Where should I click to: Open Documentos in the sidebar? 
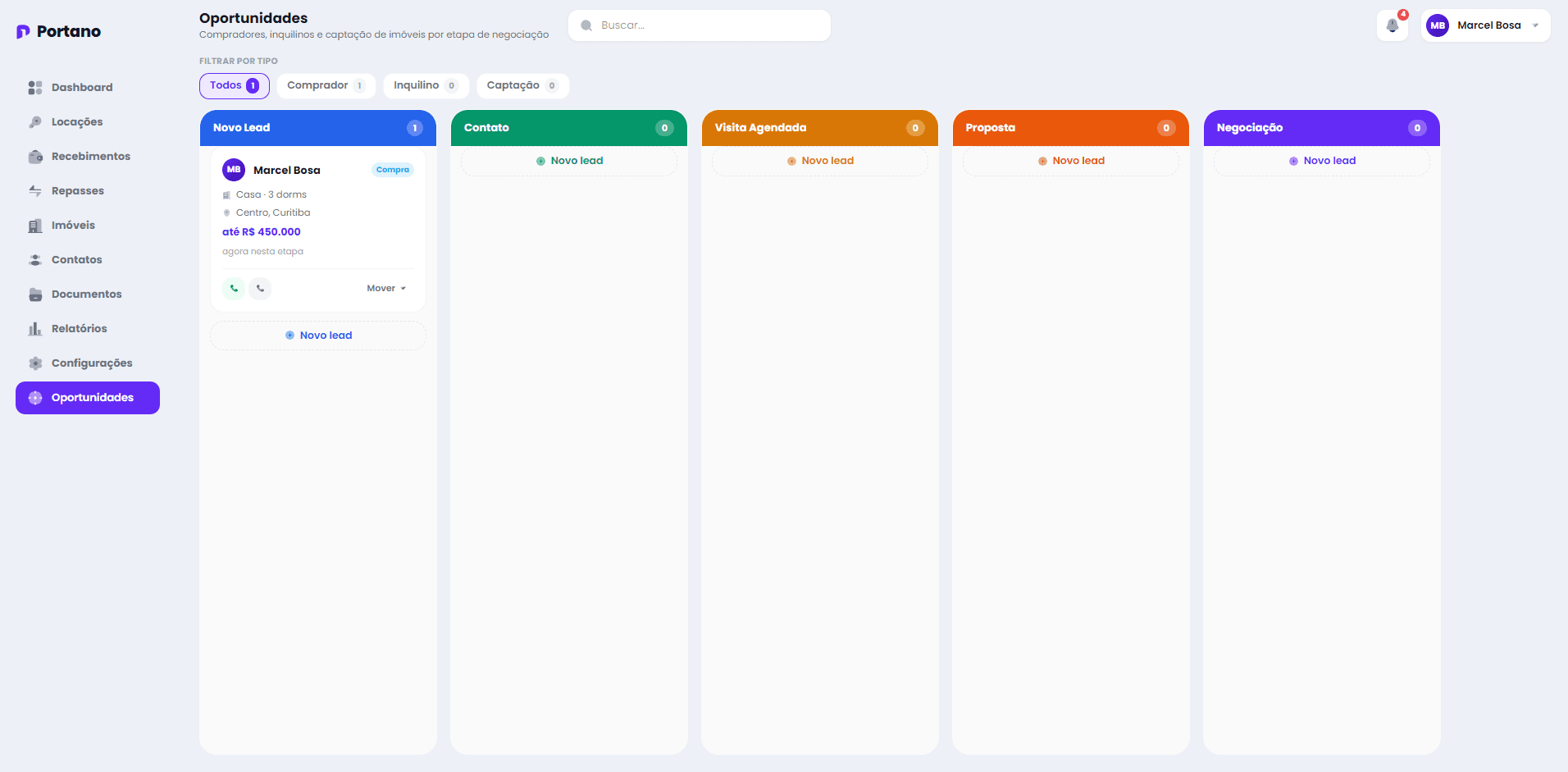pyautogui.click(x=88, y=295)
